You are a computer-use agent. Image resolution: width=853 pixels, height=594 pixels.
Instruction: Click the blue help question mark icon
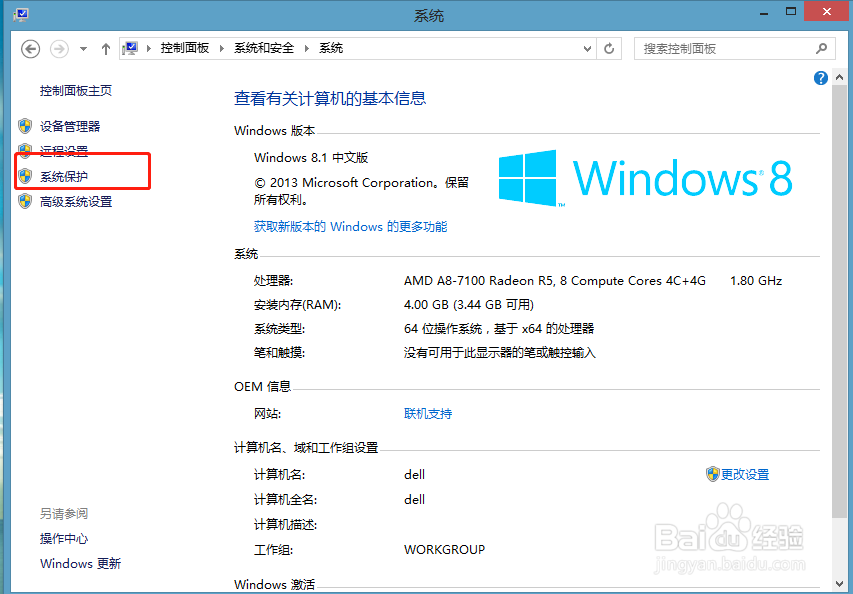pos(820,78)
